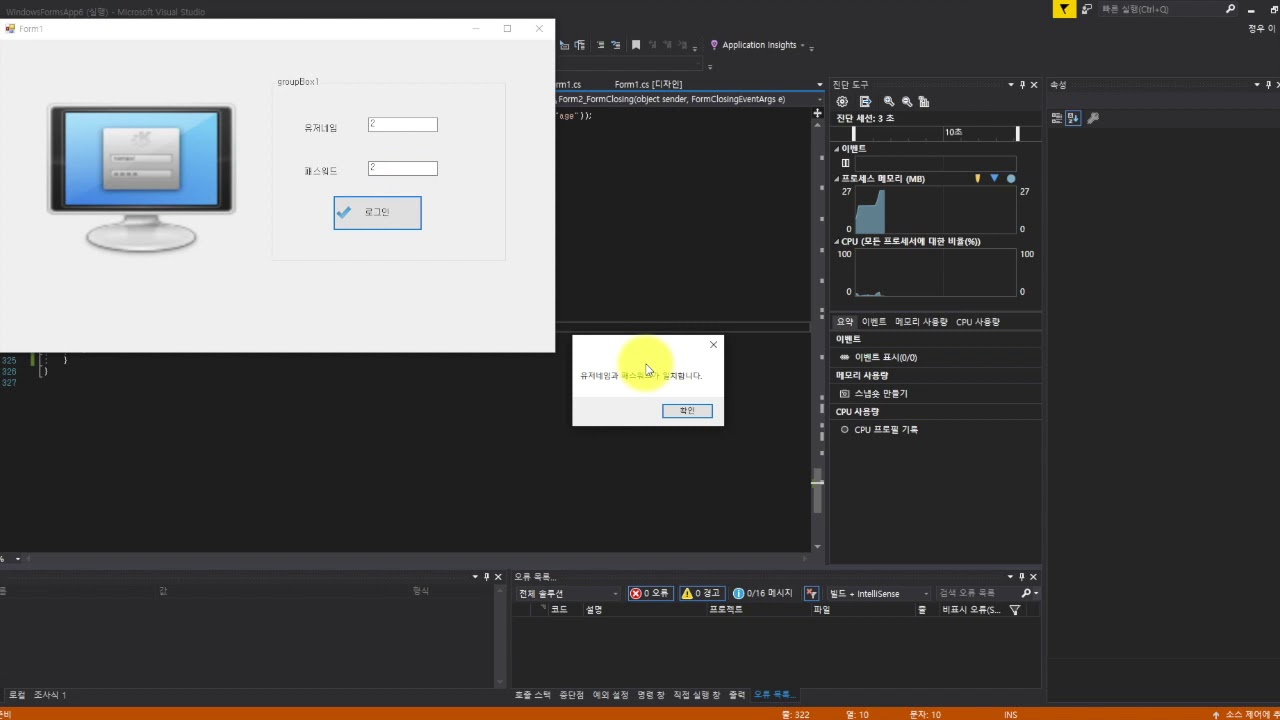Show categorized view in properties panel

(x=1057, y=118)
